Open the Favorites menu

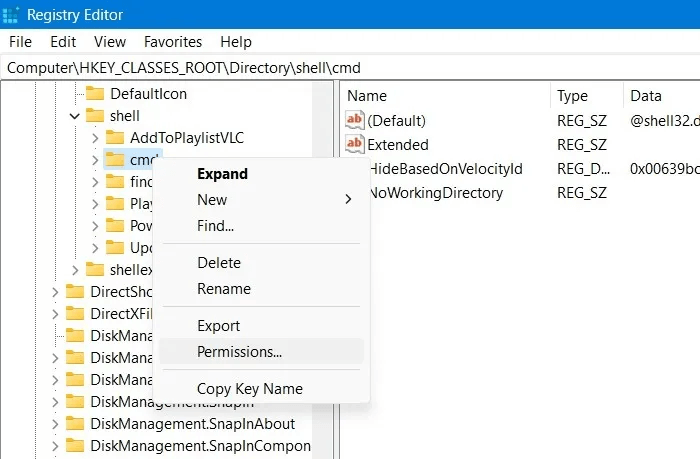coord(173,42)
